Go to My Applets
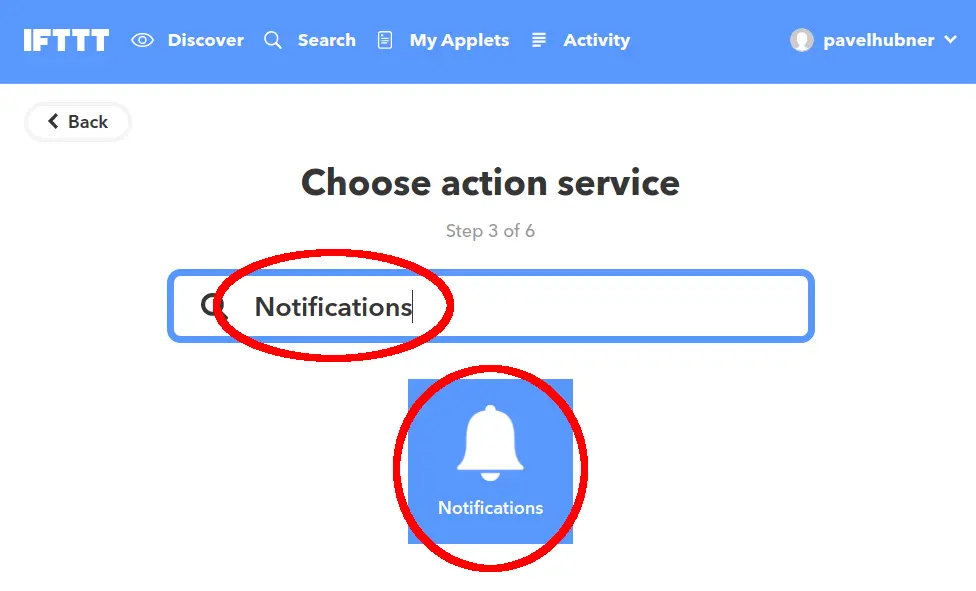Image resolution: width=976 pixels, height=591 pixels. [x=459, y=40]
